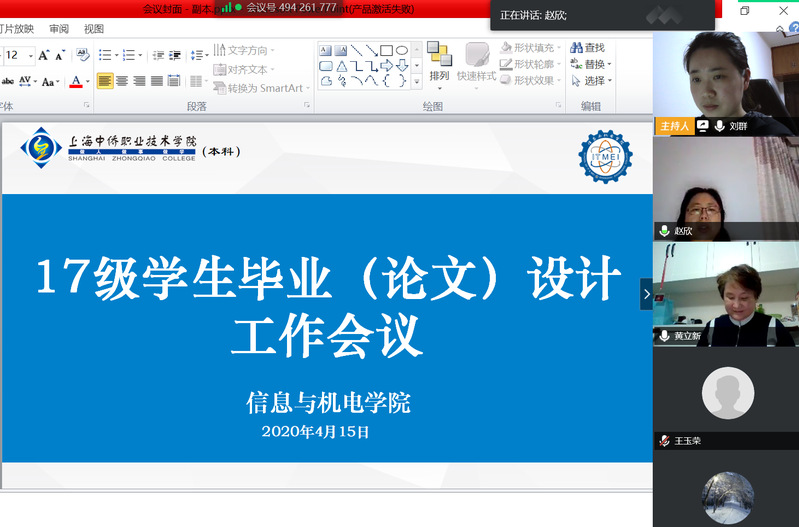Screen dimensions: 799x527
Task: Click the 替换 (Replace) button
Action: click(590, 64)
